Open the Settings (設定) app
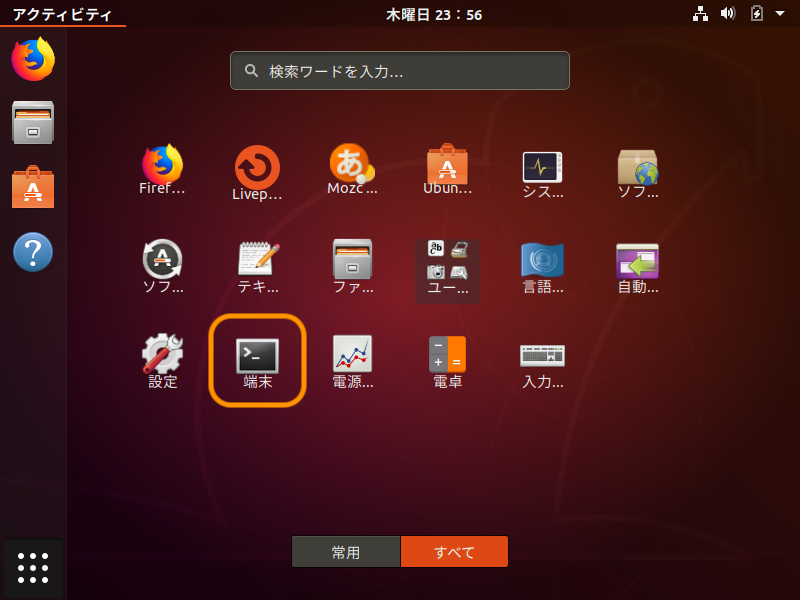 162,361
